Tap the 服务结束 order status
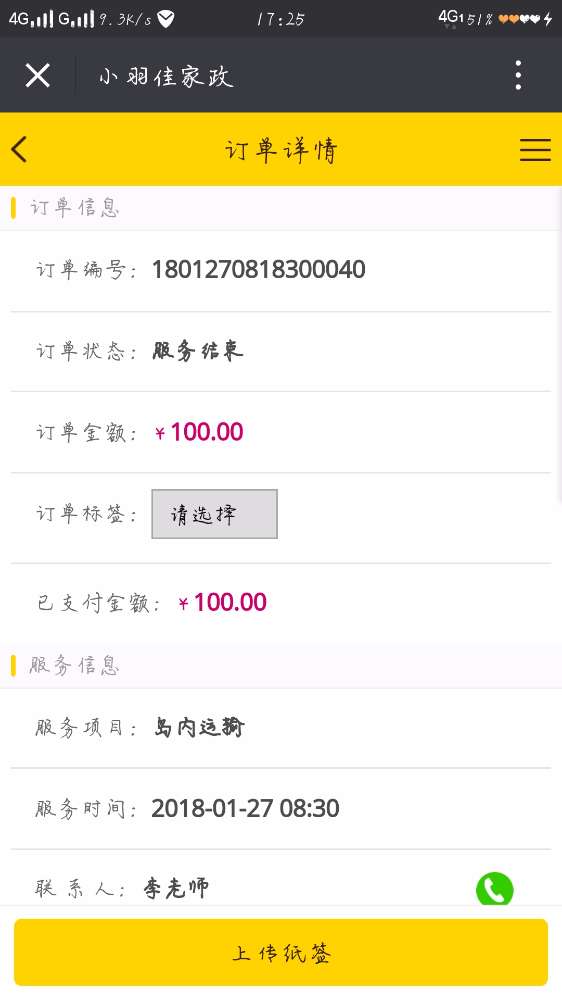 pyautogui.click(x=198, y=351)
